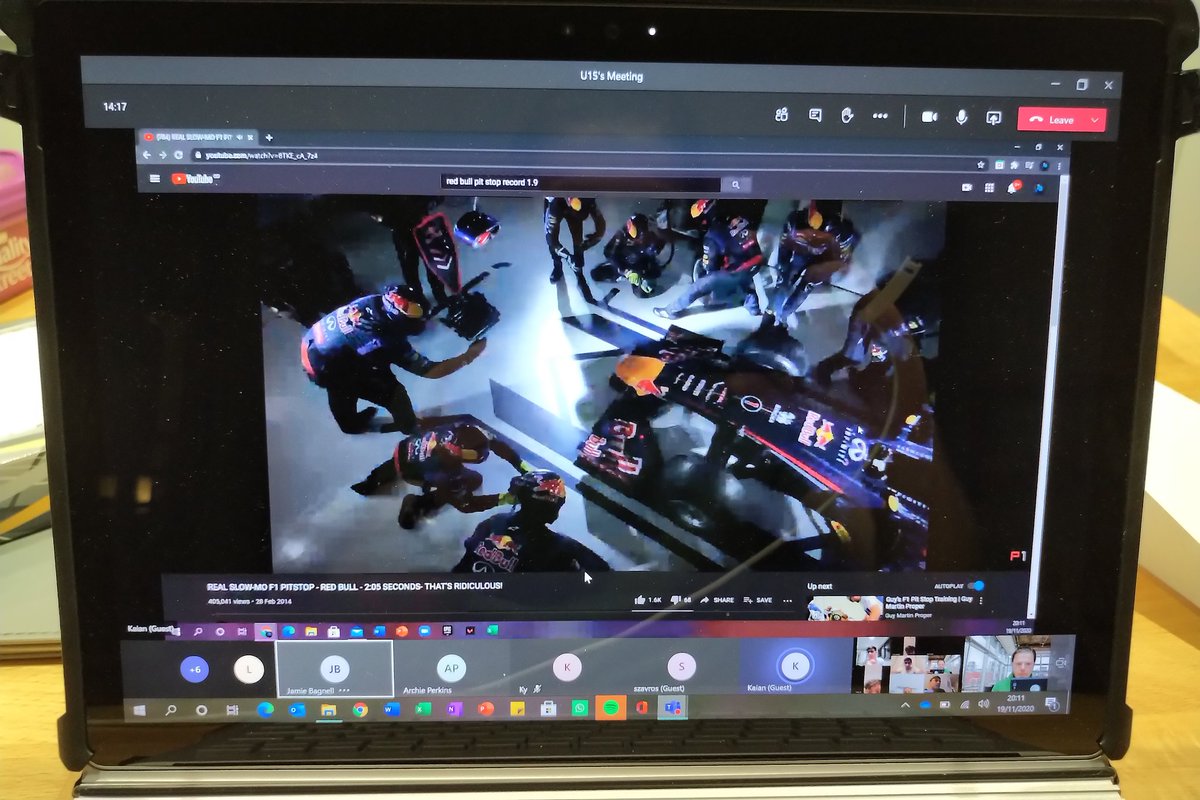
Task: Open OneNote from the taskbar
Action: click(454, 709)
